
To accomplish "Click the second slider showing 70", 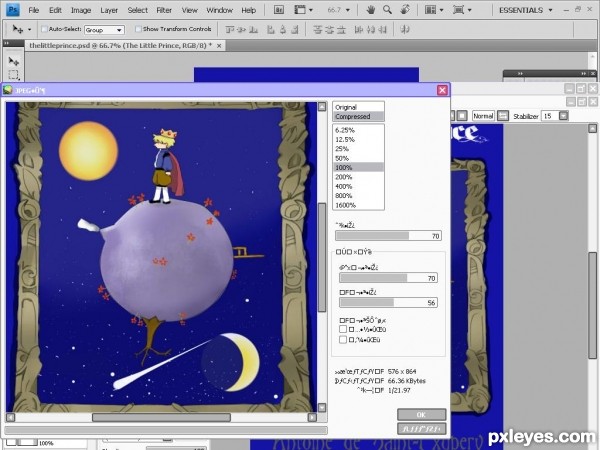I will coord(388,278).
